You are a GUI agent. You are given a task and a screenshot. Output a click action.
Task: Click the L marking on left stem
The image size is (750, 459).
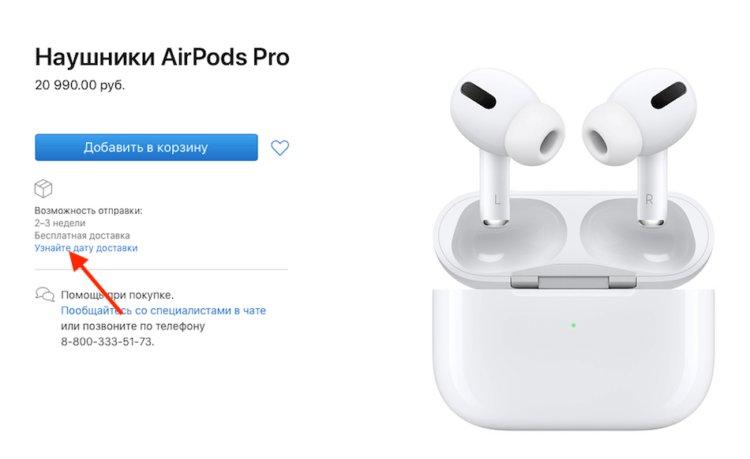497,200
